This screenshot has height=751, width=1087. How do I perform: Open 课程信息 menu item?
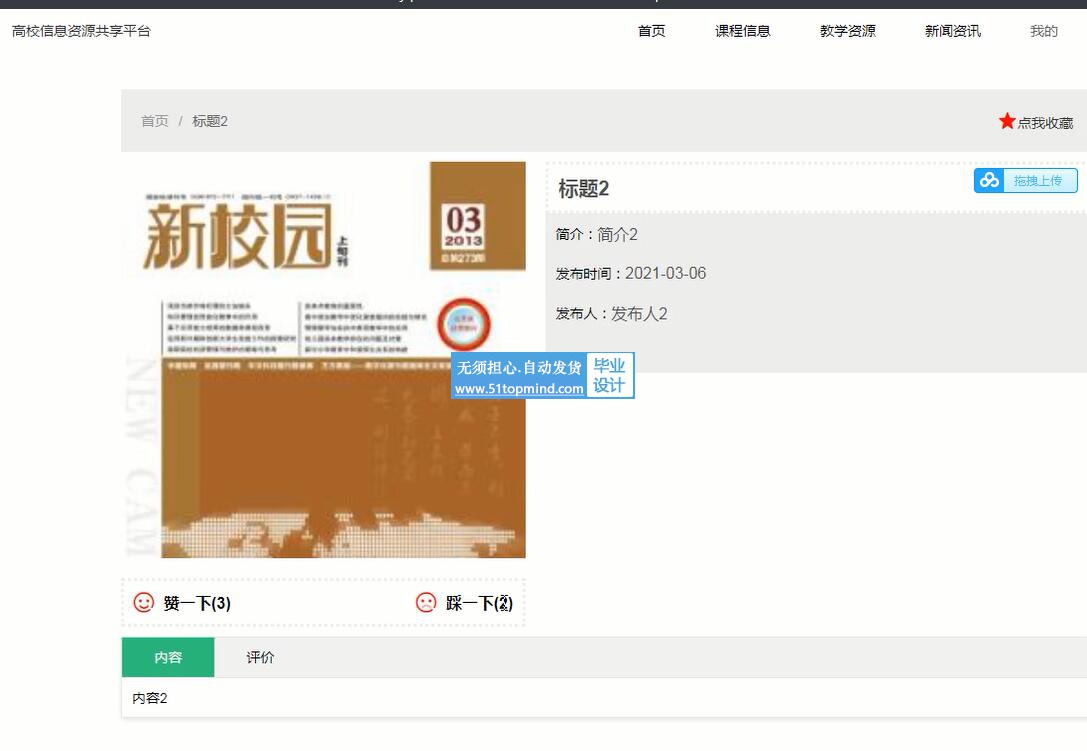coord(742,31)
